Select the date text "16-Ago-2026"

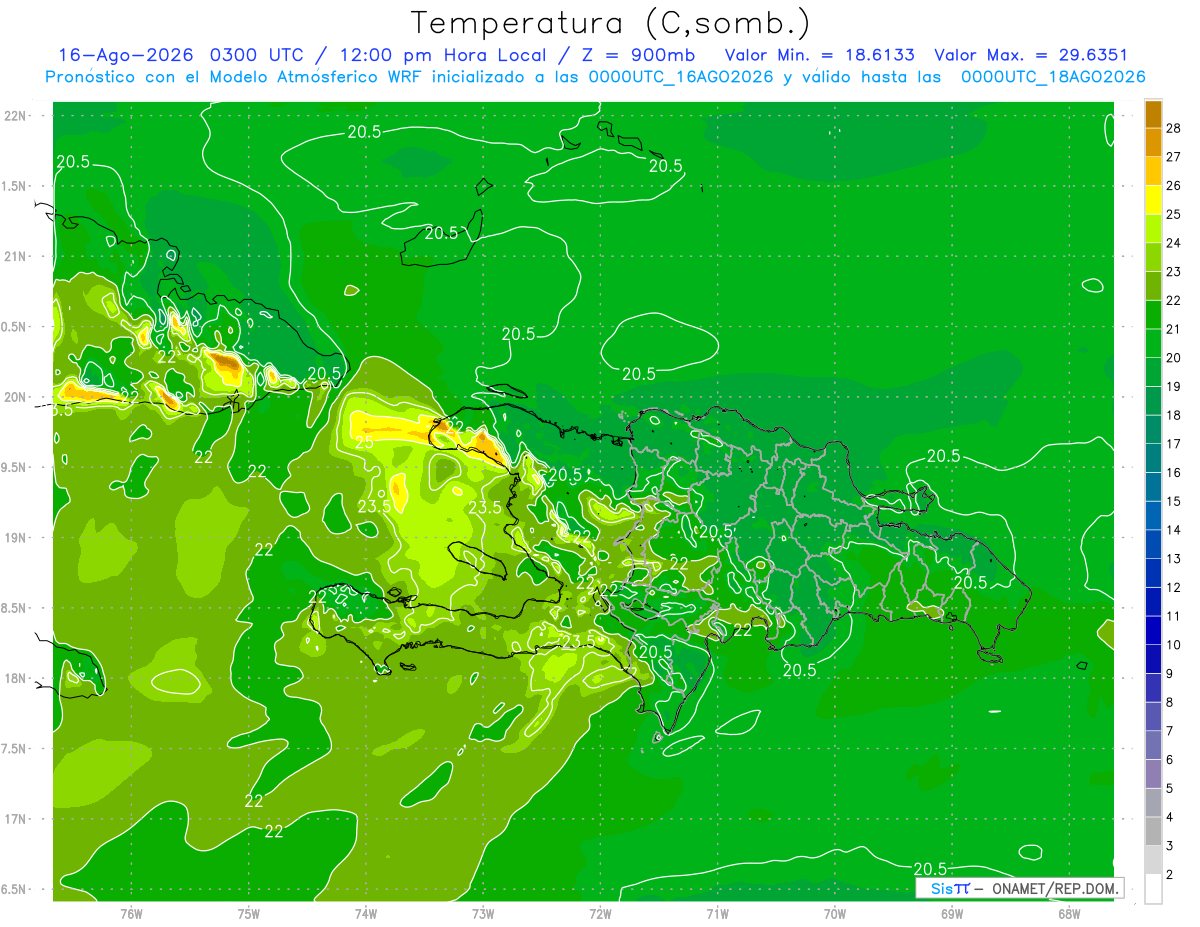click(x=125, y=55)
